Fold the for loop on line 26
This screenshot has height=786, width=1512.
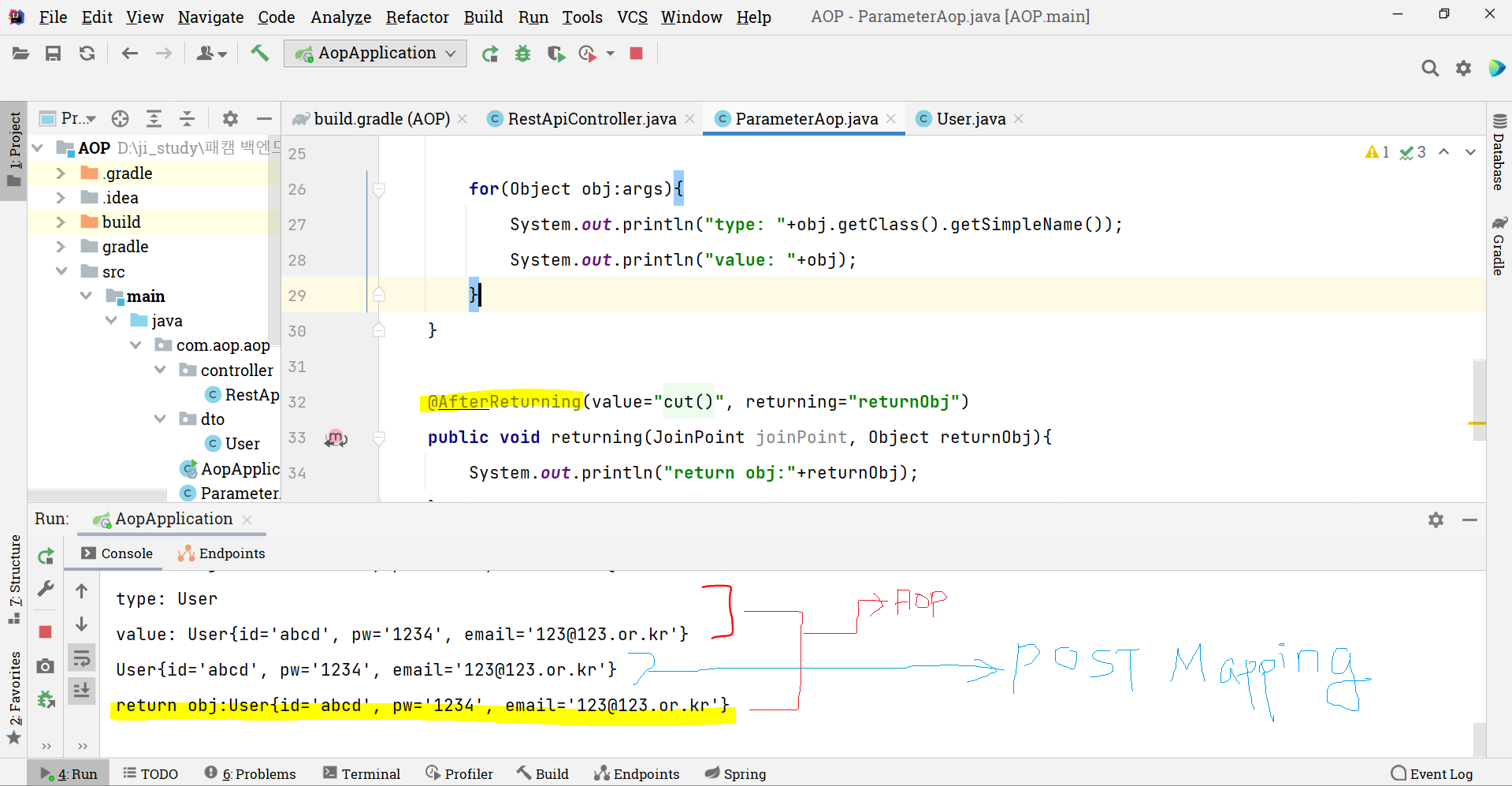point(379,189)
